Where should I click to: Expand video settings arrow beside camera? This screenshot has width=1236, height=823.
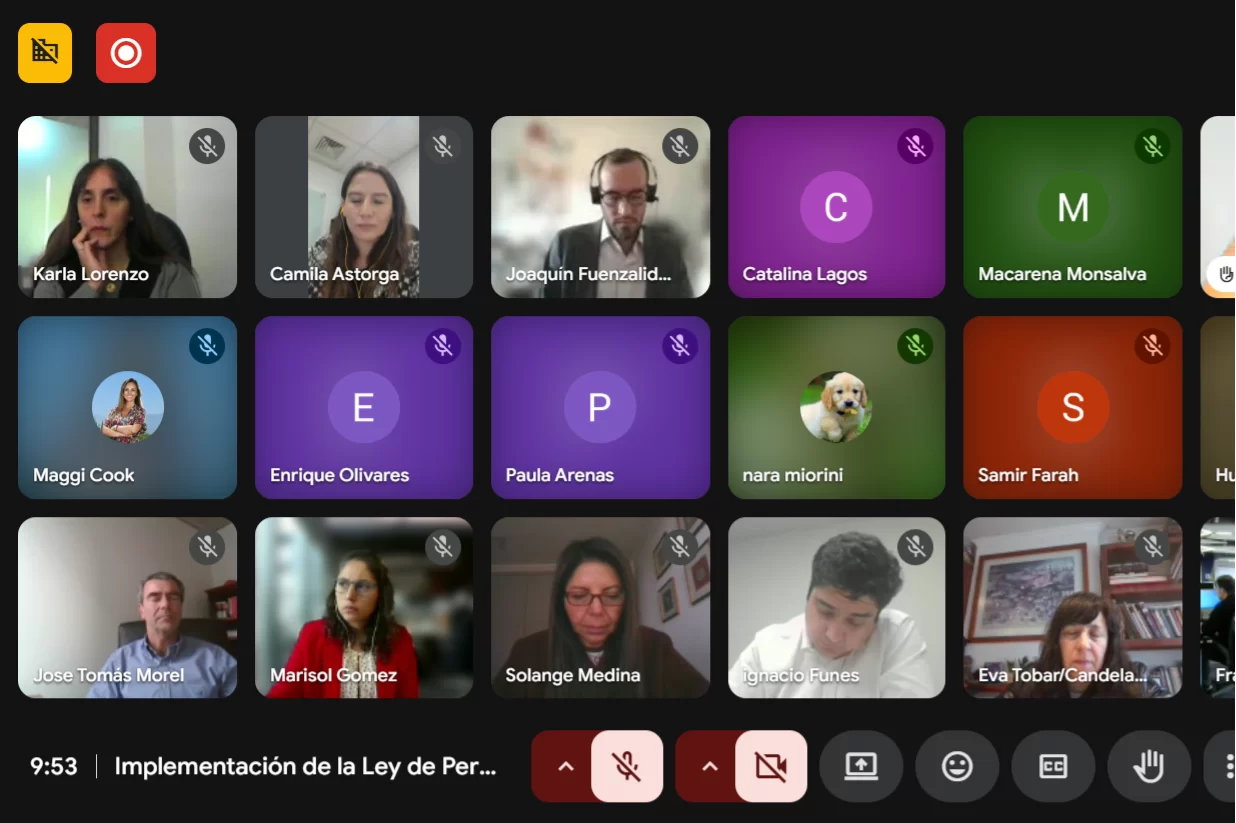[710, 766]
